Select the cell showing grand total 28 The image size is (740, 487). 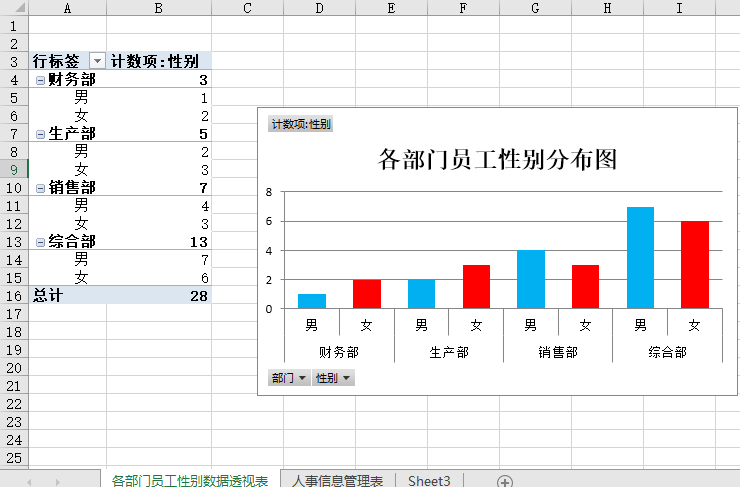[x=160, y=296]
